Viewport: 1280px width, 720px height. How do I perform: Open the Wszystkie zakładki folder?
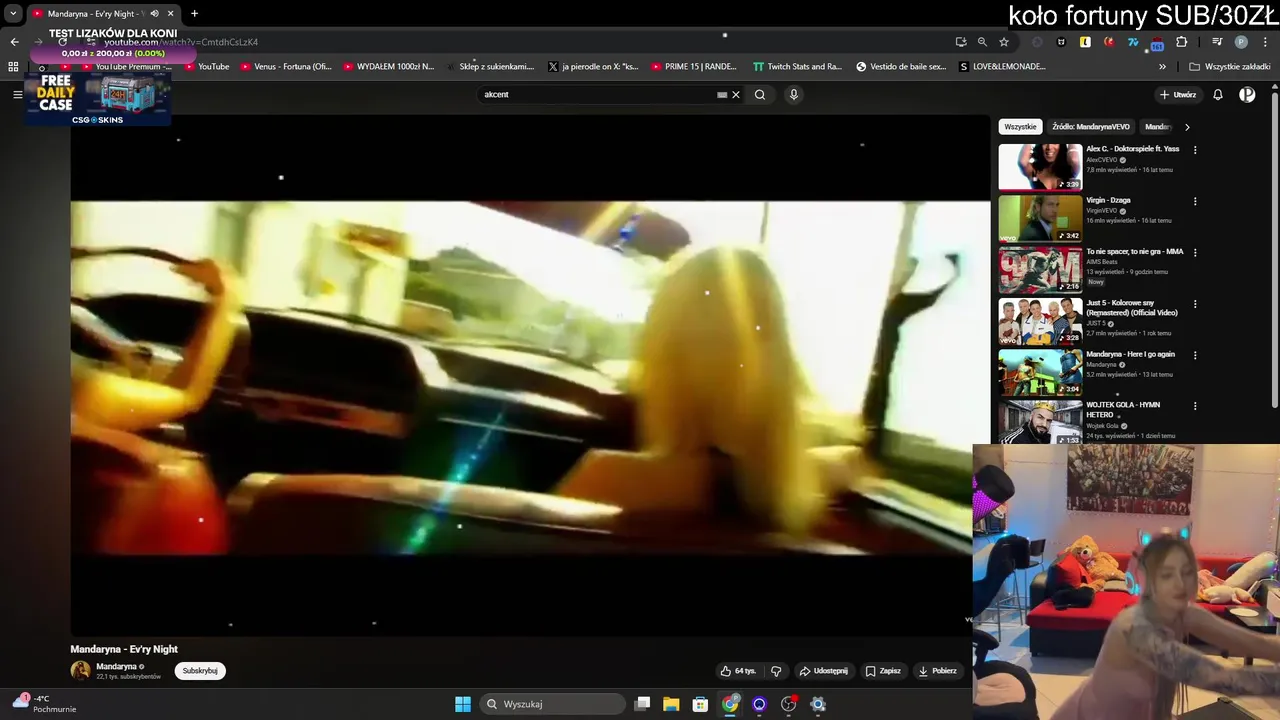1230,67
